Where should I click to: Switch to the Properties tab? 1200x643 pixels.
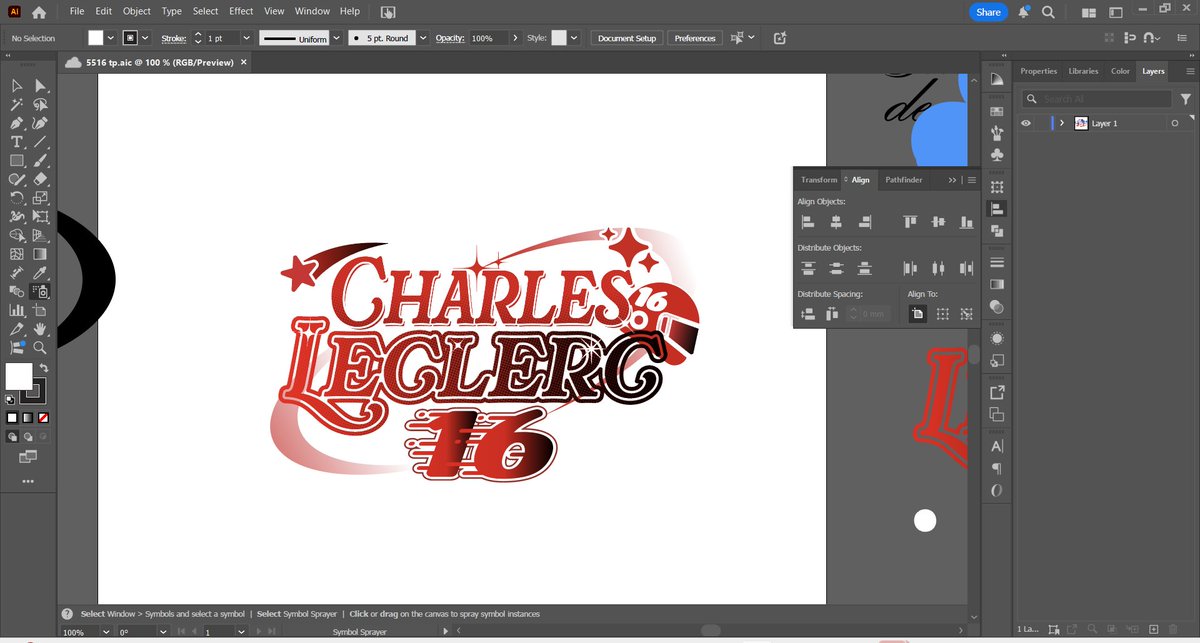coord(1038,71)
